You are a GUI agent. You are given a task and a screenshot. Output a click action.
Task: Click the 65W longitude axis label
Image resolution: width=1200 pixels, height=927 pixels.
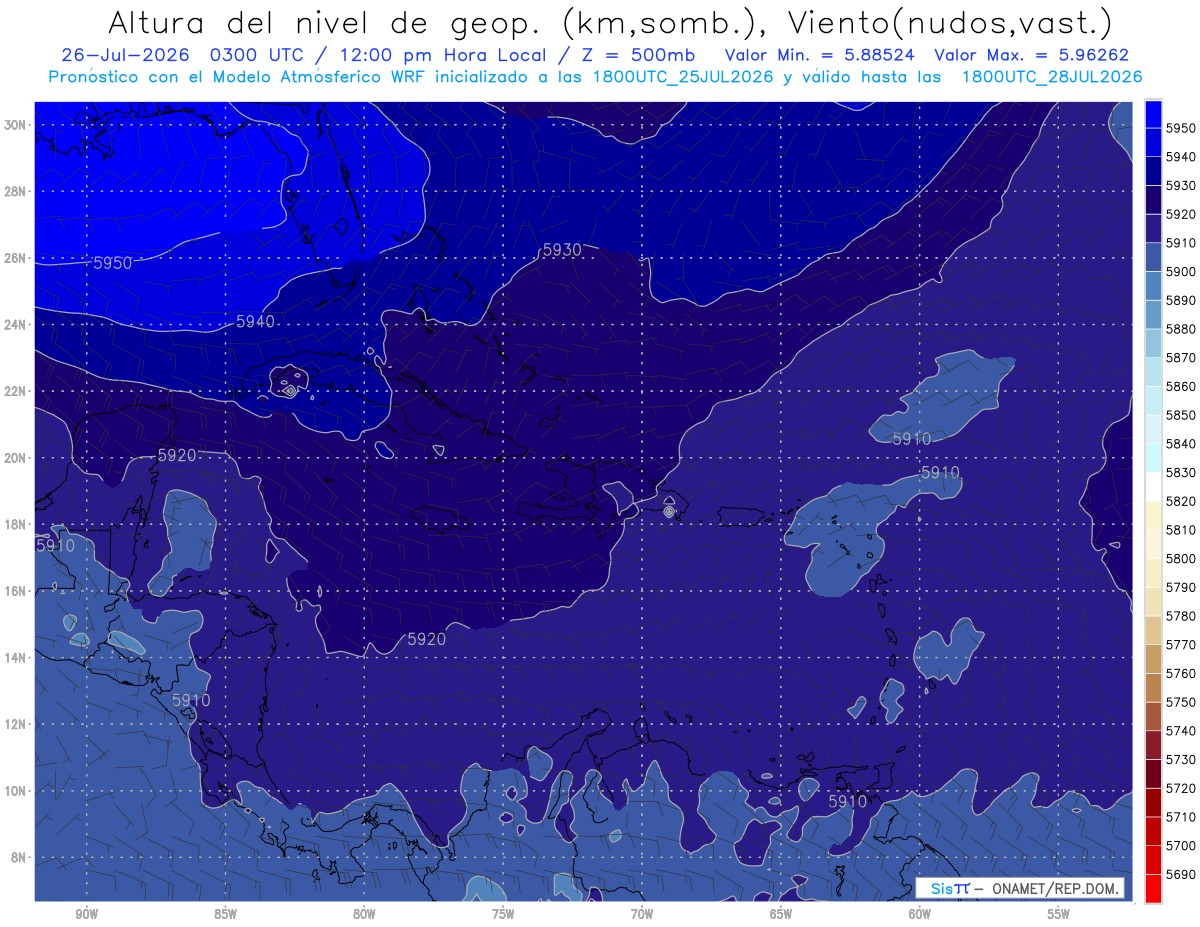click(781, 915)
